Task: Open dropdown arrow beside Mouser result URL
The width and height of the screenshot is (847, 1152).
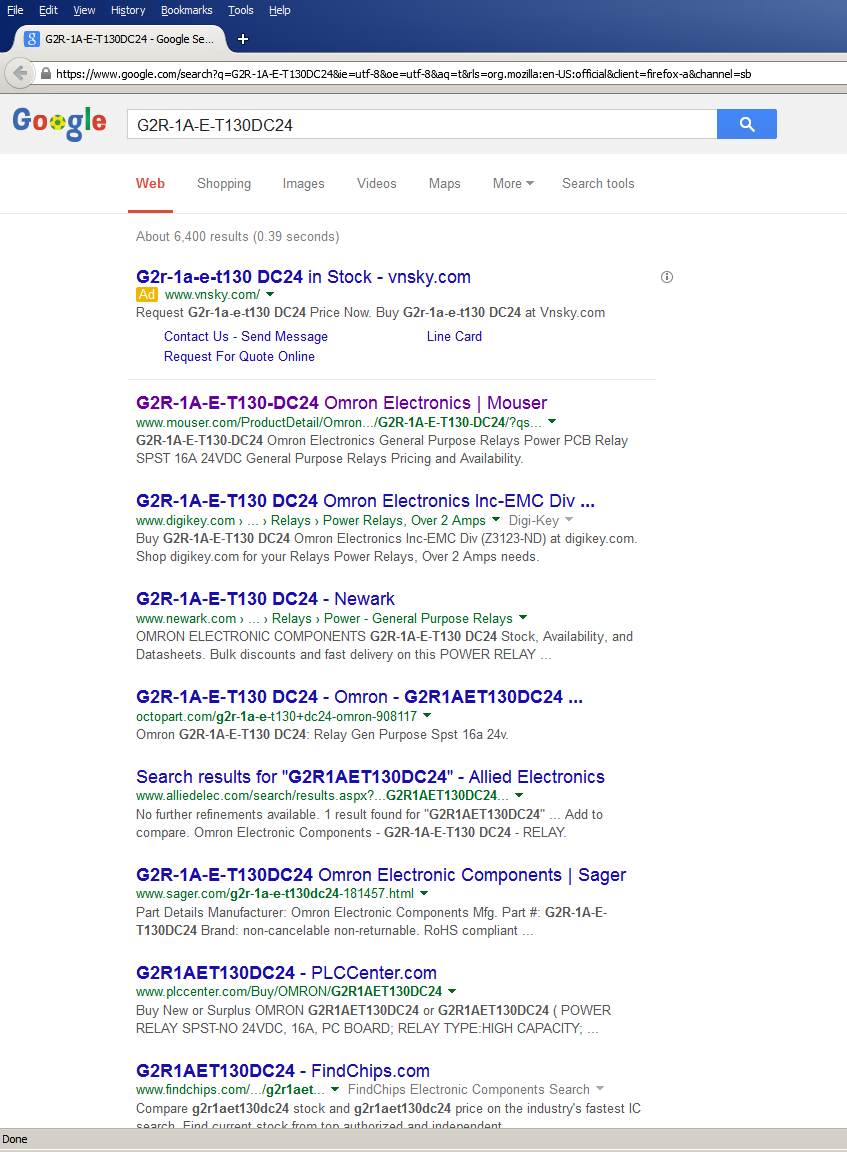Action: pos(552,422)
